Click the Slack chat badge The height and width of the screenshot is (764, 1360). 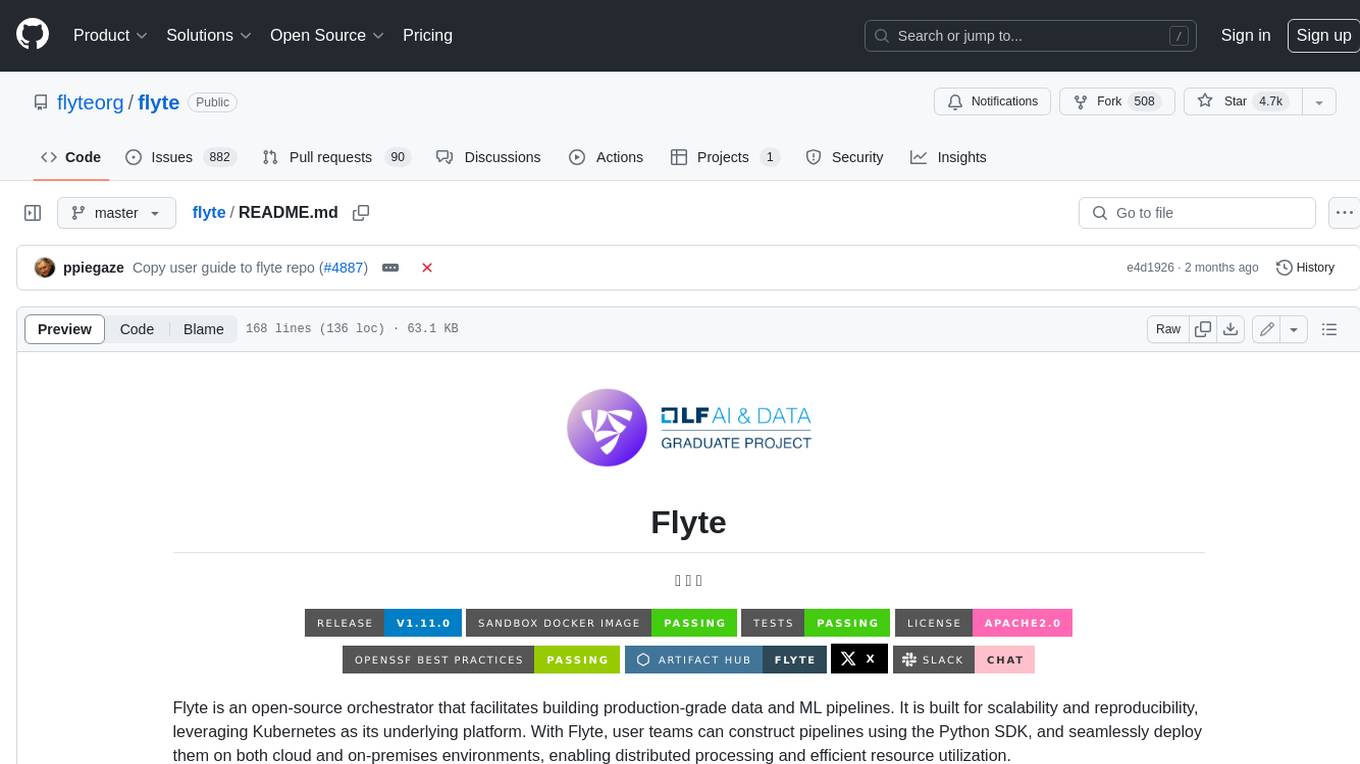click(963, 659)
